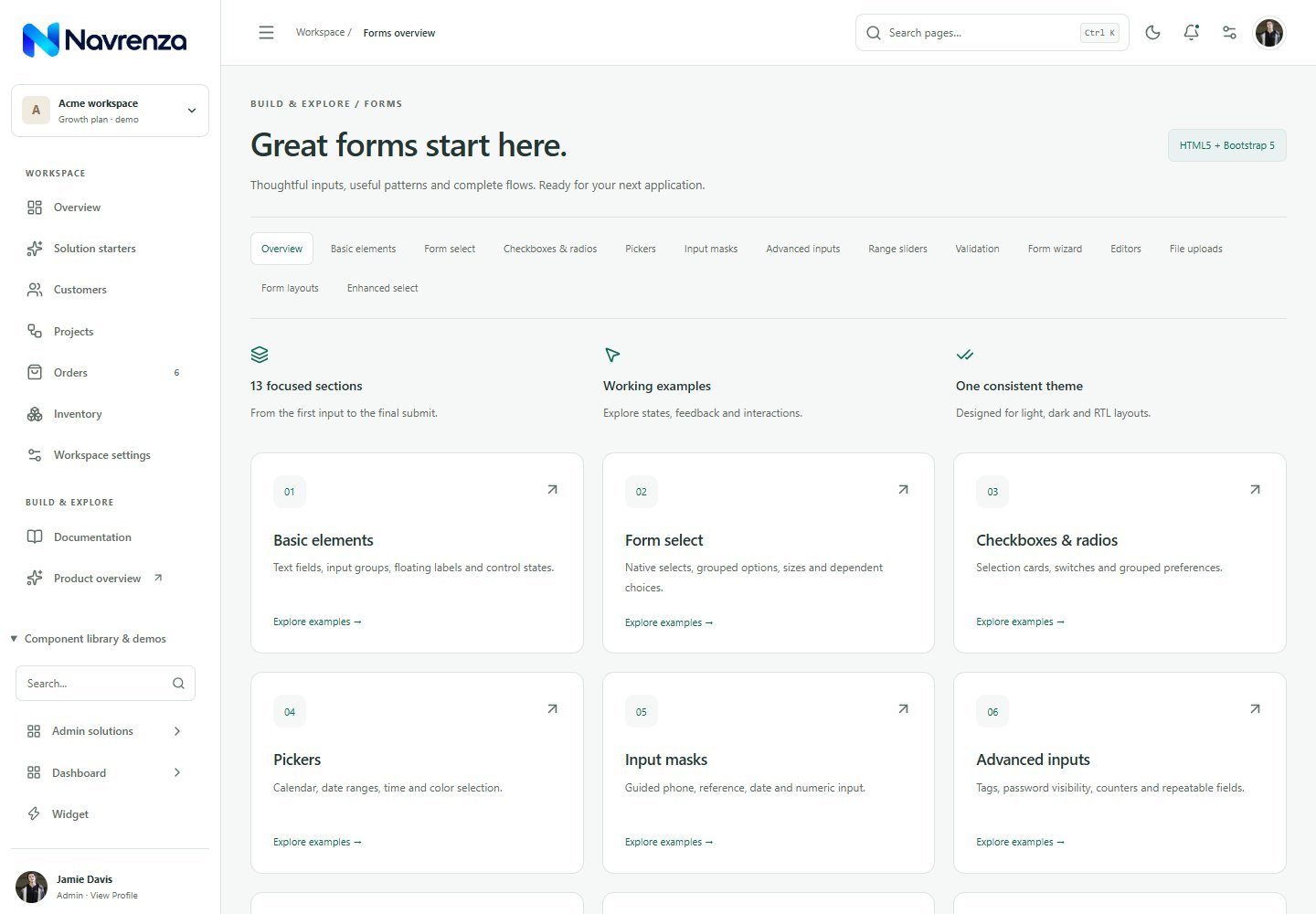Click the Inventory boxes icon
This screenshot has width=1316, height=914.
coord(35,414)
